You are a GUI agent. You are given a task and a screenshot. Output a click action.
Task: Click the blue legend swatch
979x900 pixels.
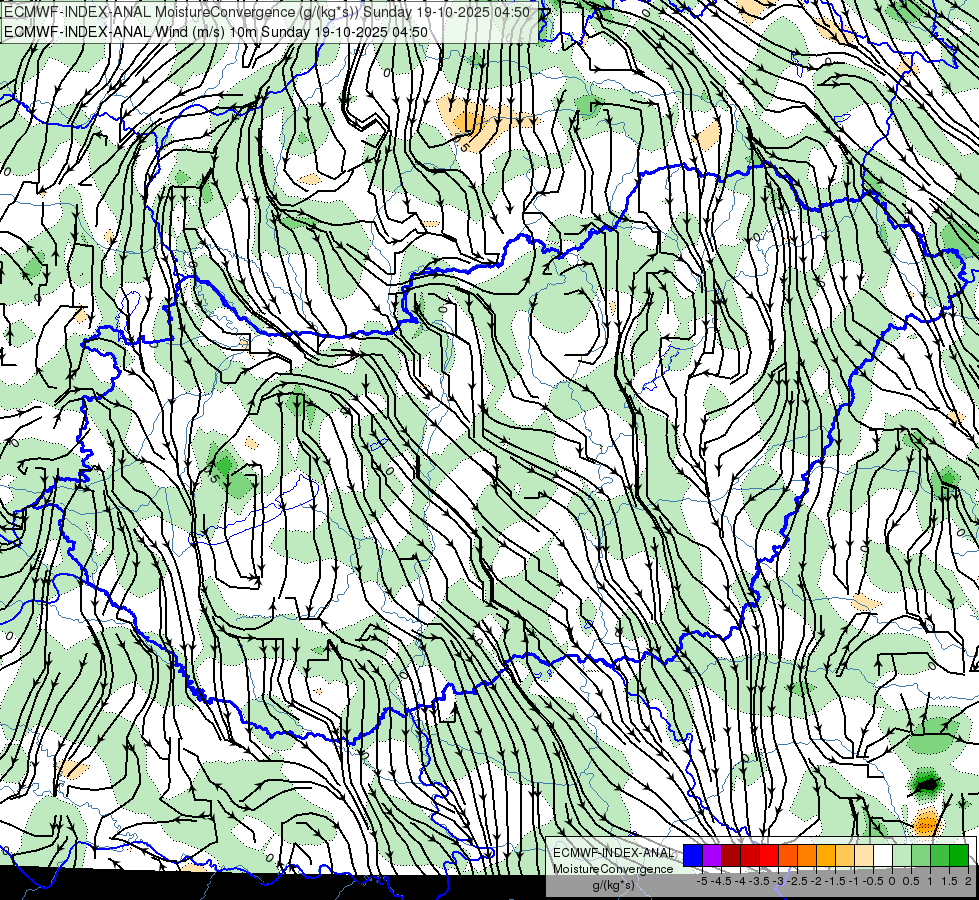pos(693,855)
